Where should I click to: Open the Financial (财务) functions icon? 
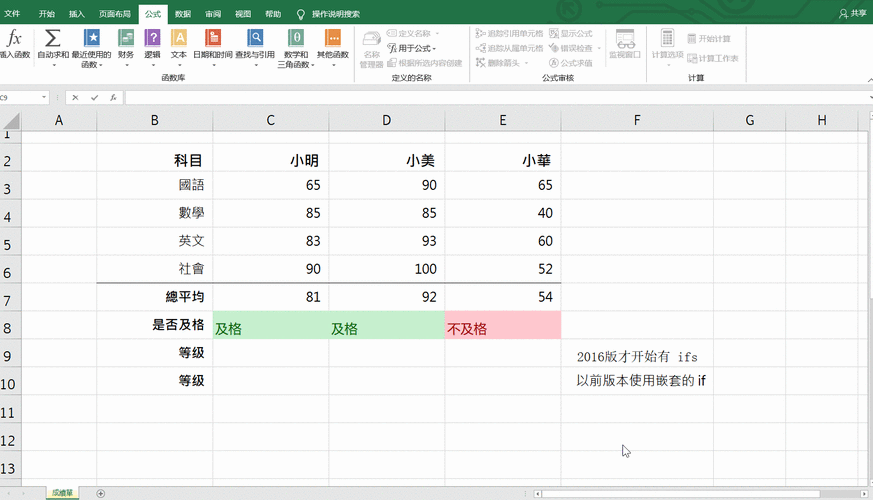click(126, 38)
